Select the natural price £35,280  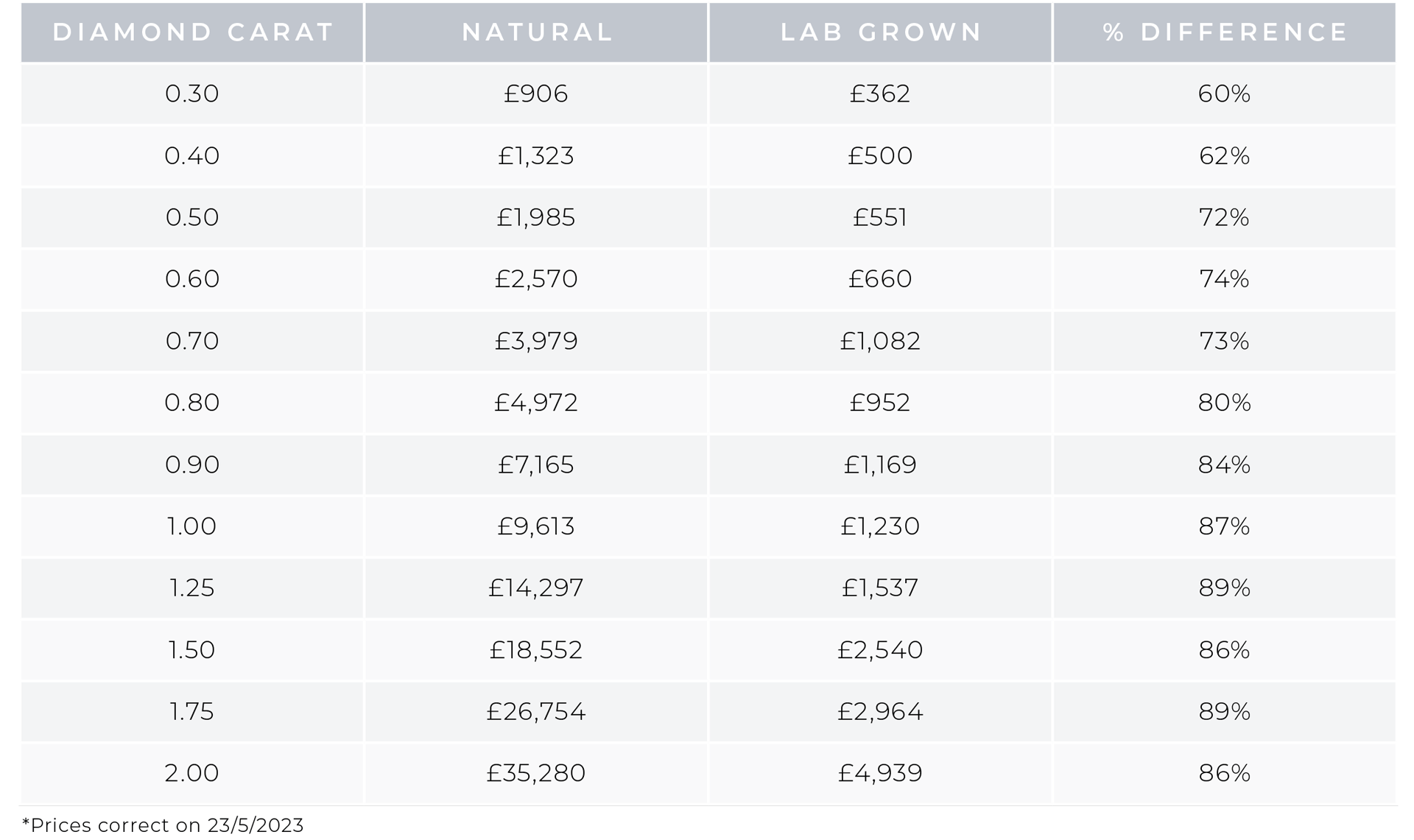tap(536, 773)
